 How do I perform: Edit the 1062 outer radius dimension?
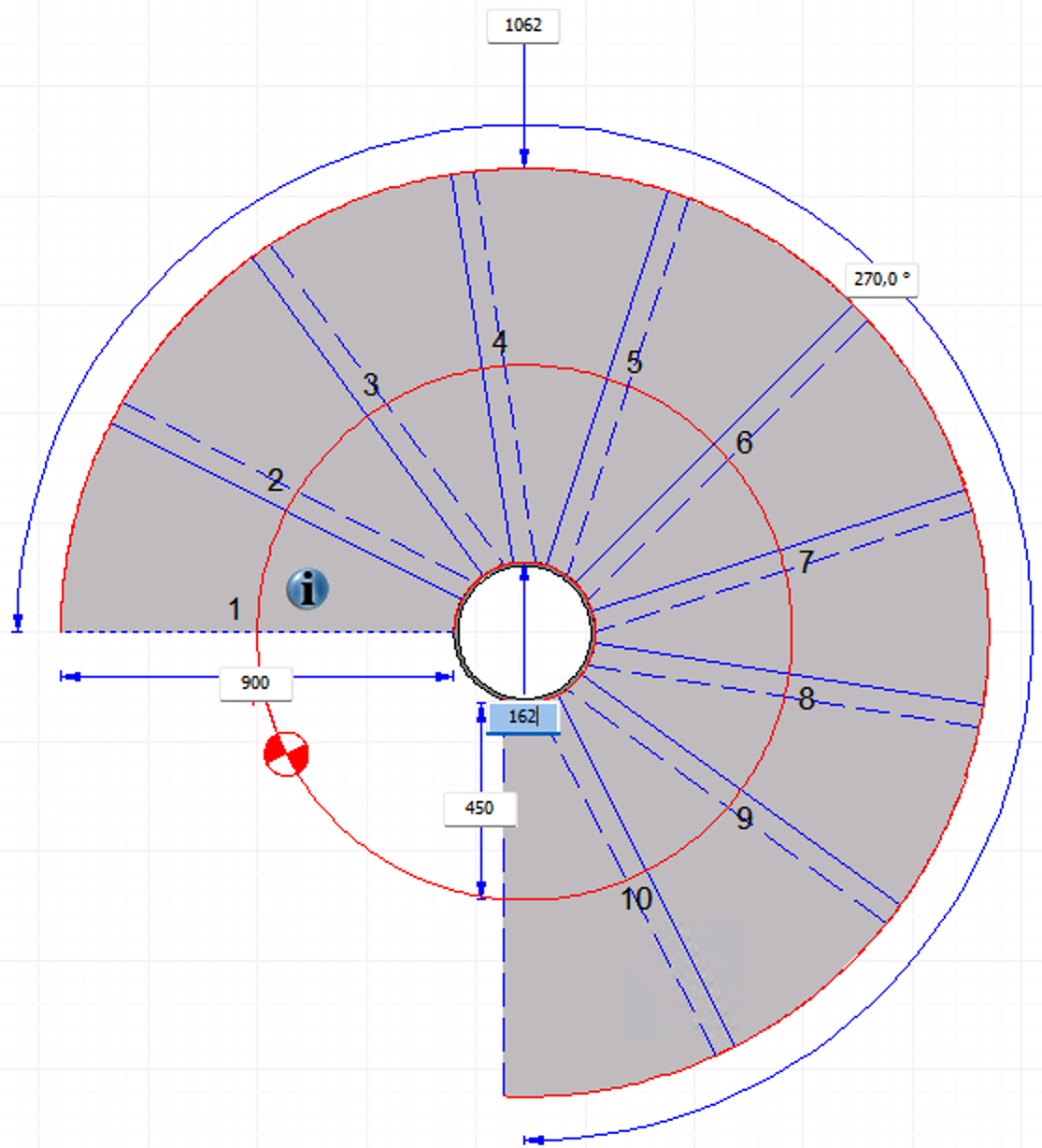(x=523, y=25)
